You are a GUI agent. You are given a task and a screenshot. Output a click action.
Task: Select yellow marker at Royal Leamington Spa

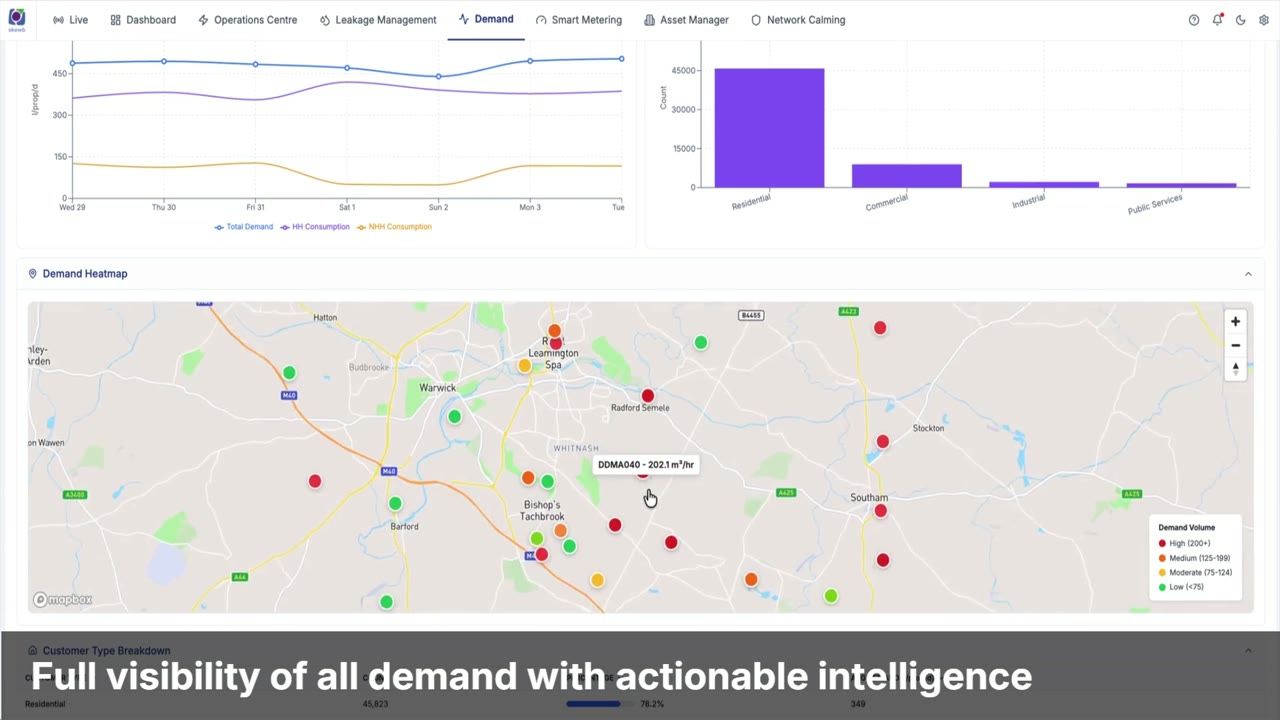click(524, 366)
